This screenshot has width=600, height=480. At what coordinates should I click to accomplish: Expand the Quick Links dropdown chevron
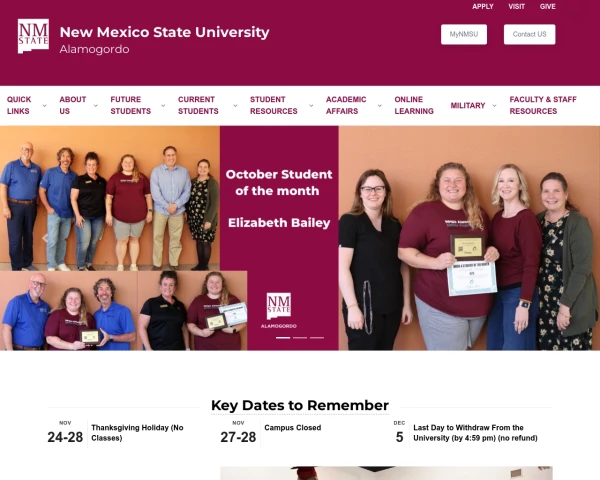[44, 106]
